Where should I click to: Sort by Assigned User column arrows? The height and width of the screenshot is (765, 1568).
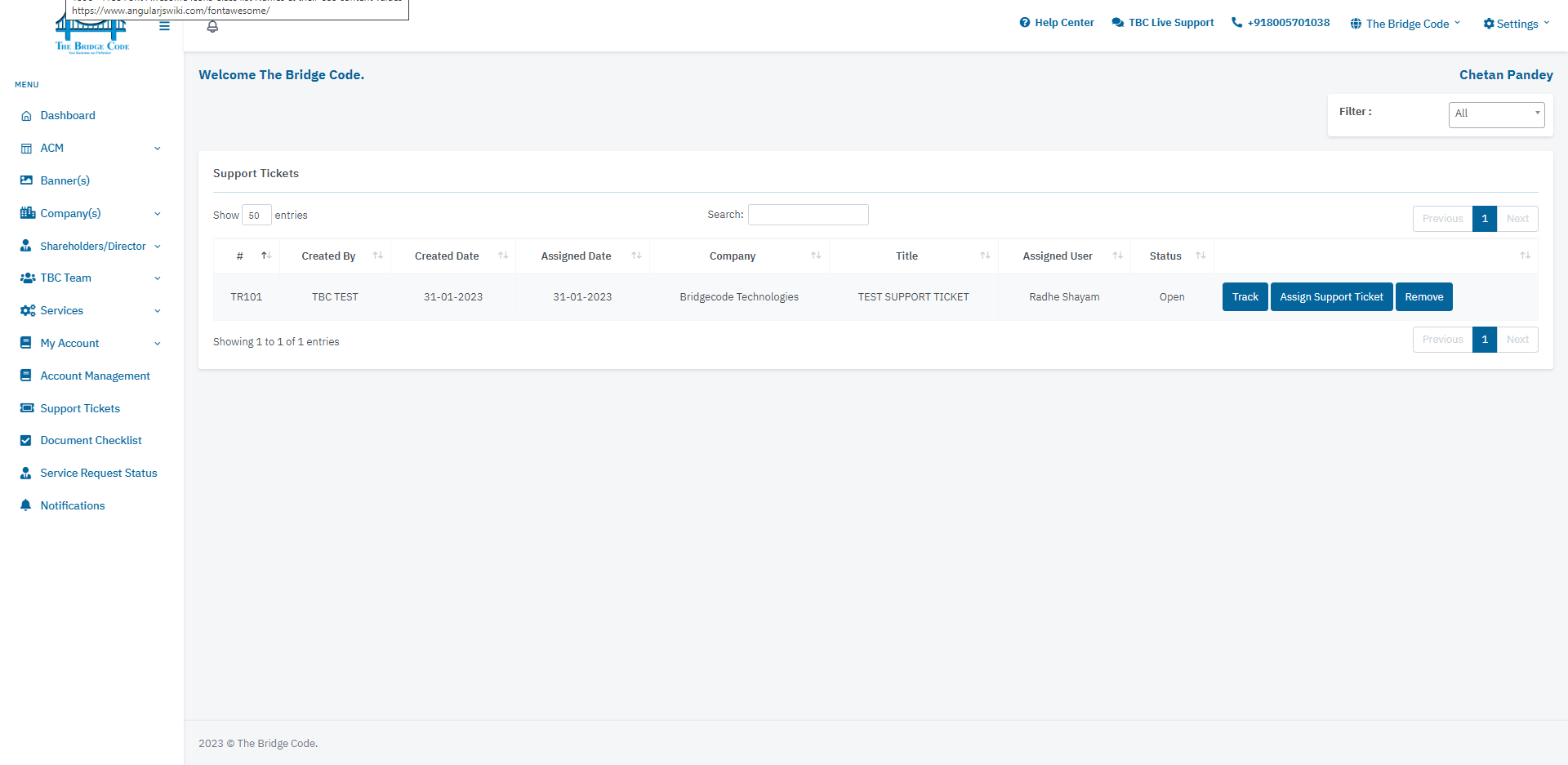[x=1117, y=256]
